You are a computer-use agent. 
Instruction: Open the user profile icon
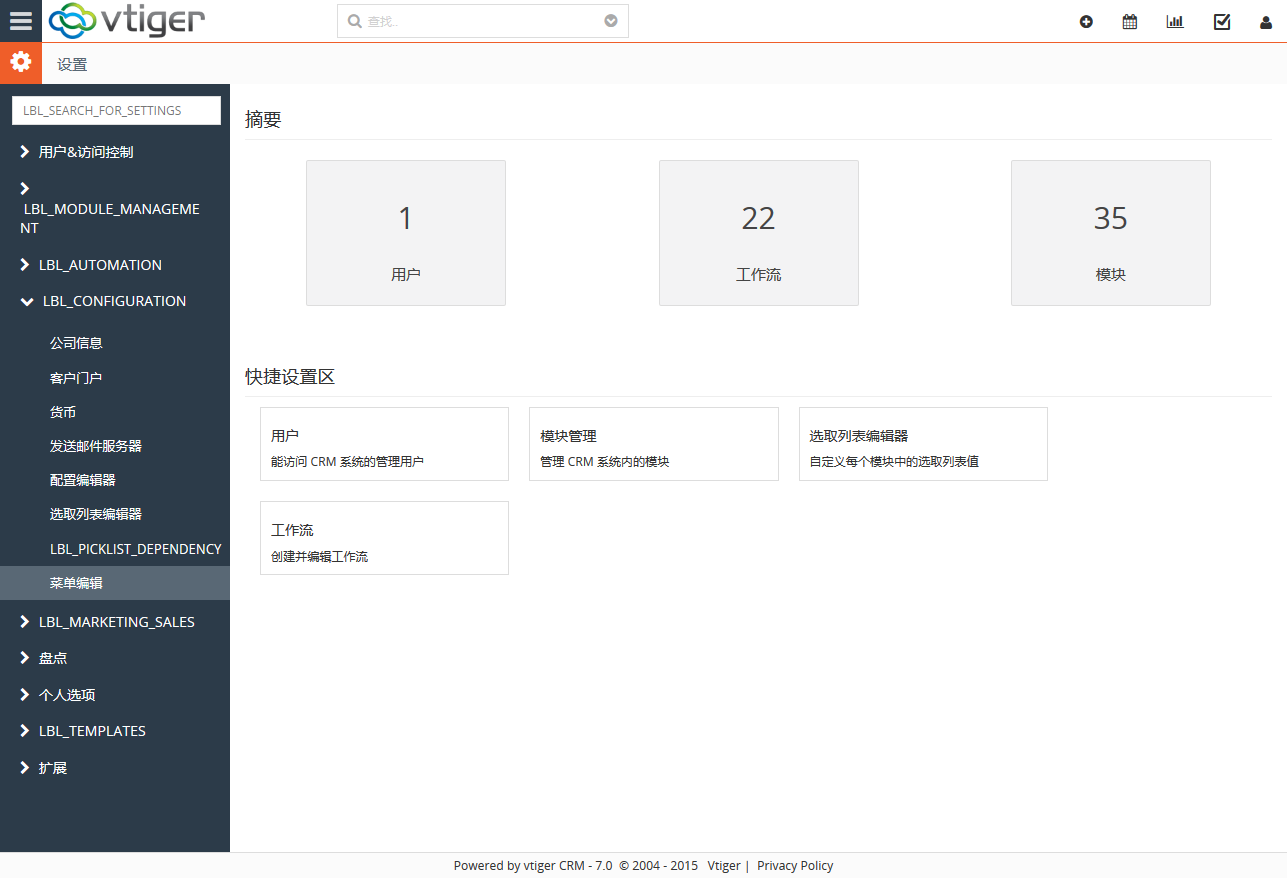tap(1266, 22)
